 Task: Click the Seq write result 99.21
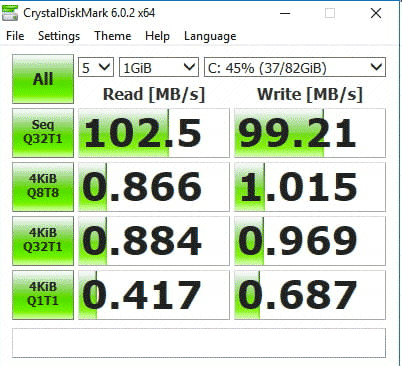pos(310,133)
